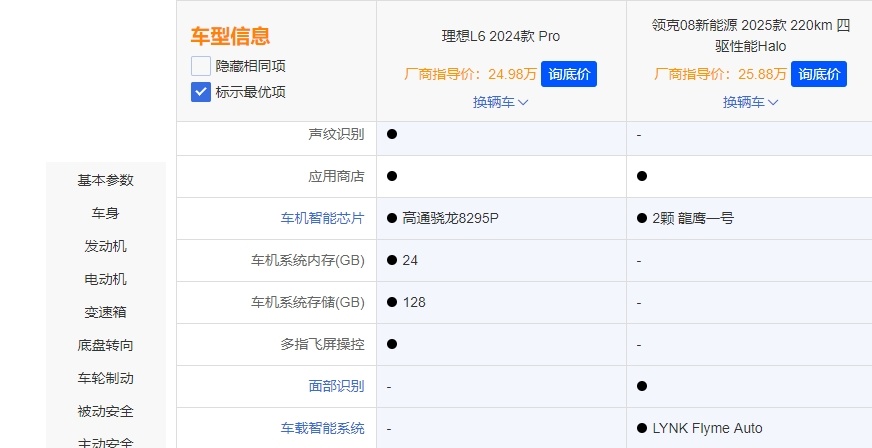The height and width of the screenshot is (448, 872).
Task: Click 询底价 for 领克08新能源
Action: pyautogui.click(x=819, y=74)
